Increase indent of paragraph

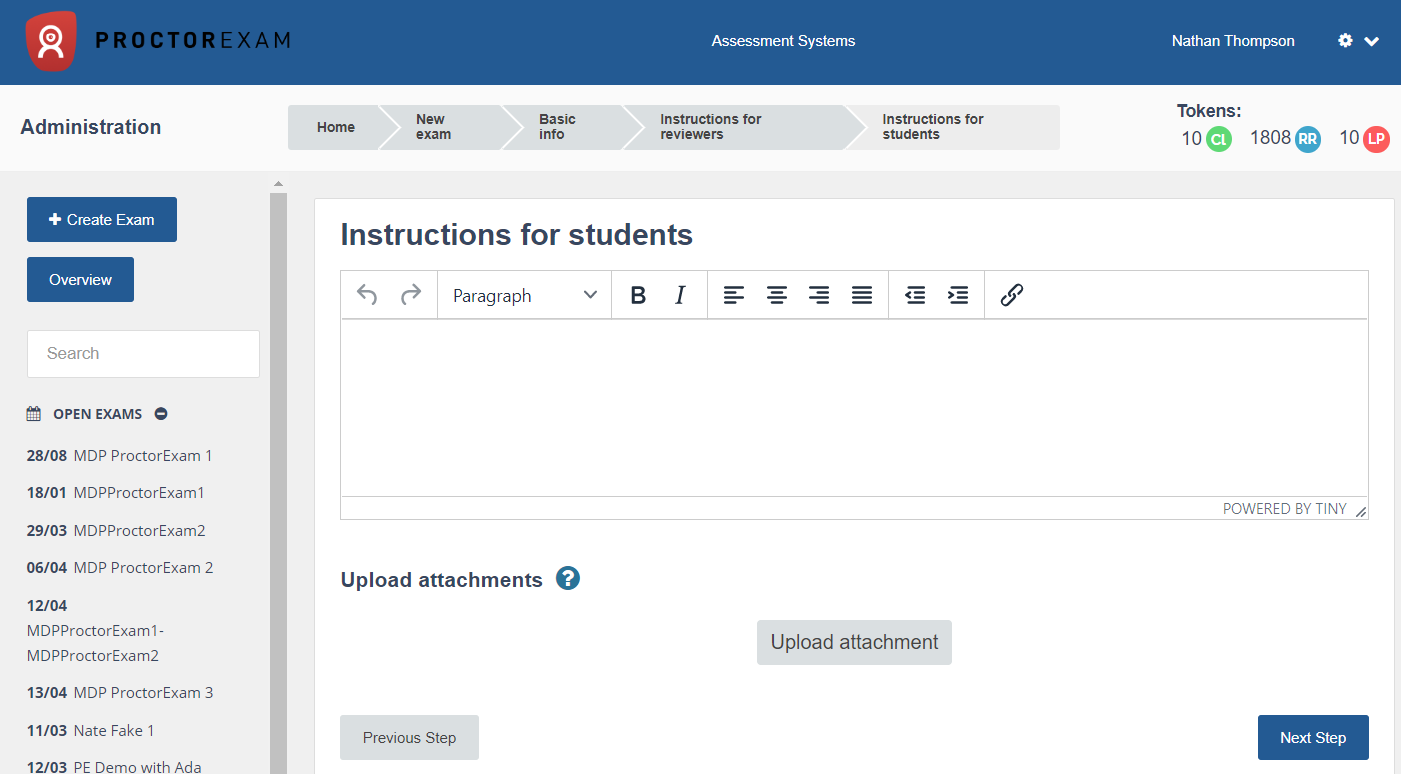pyautogui.click(x=958, y=295)
